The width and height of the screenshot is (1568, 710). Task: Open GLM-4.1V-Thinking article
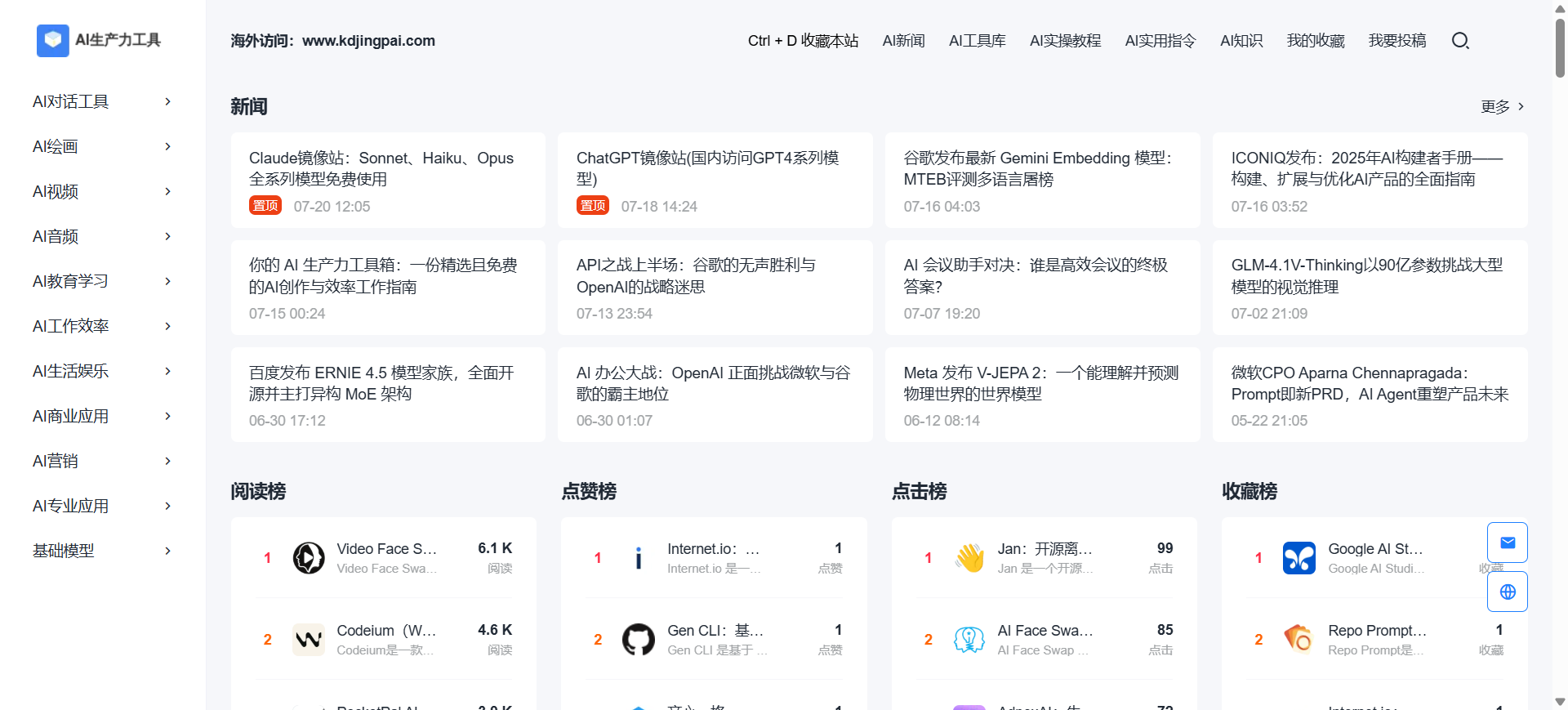(1370, 288)
